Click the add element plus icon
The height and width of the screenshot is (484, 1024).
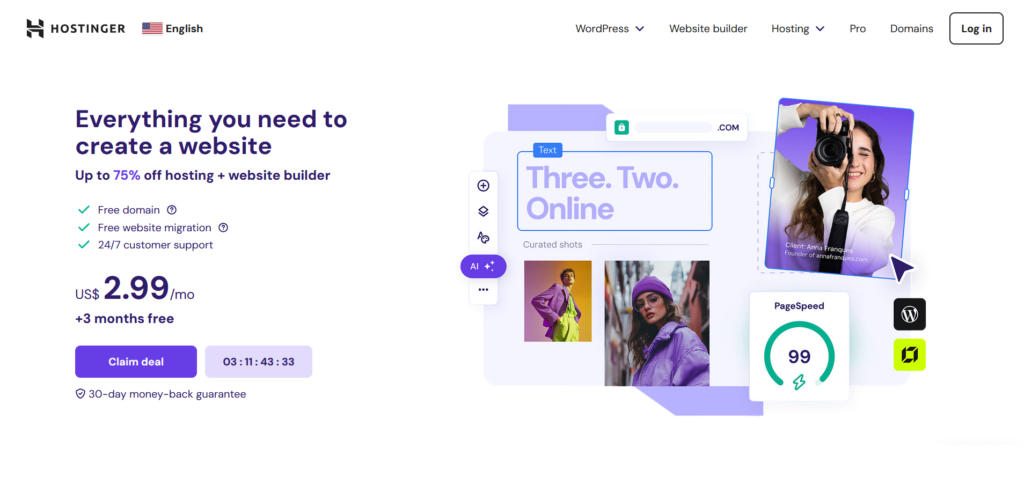[483, 186]
